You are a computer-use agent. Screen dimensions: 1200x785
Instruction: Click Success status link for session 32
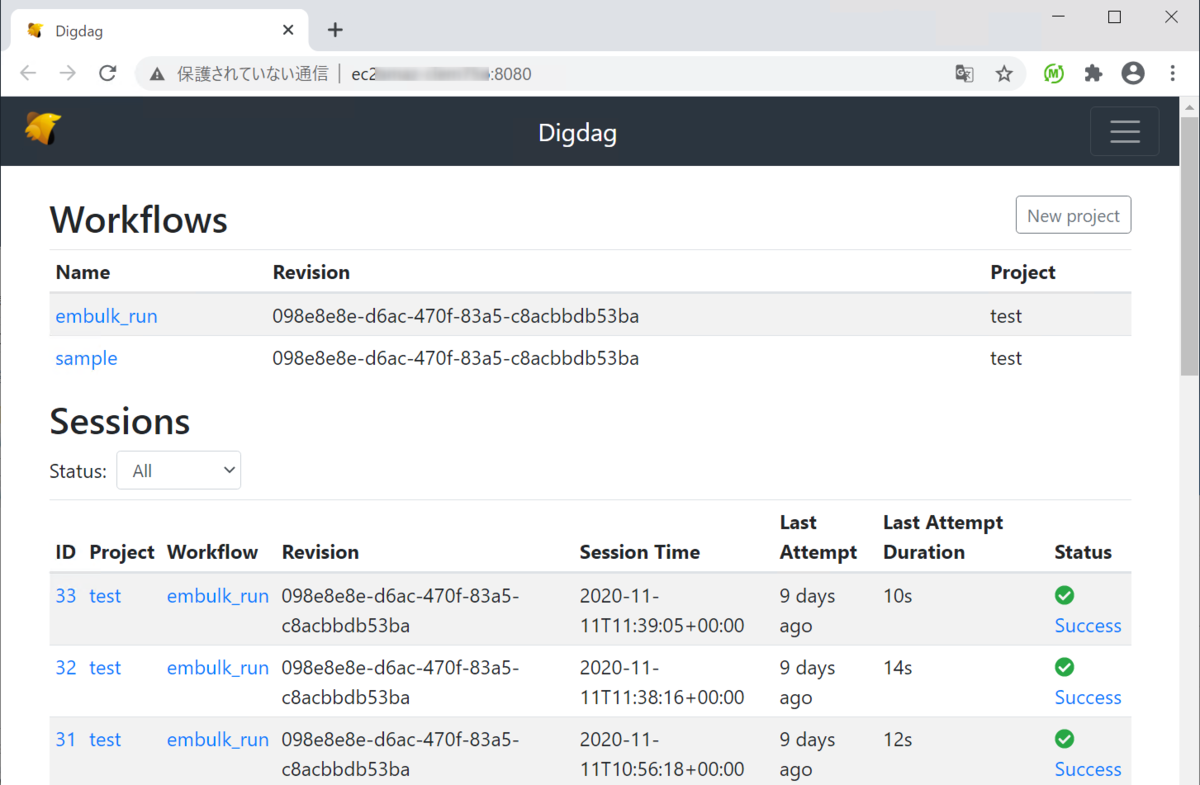point(1087,697)
